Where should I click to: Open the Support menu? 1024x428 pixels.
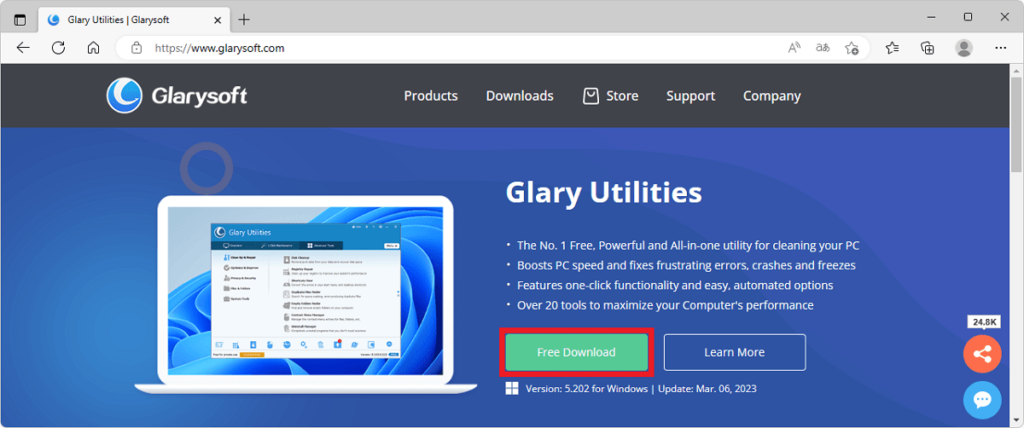(691, 96)
